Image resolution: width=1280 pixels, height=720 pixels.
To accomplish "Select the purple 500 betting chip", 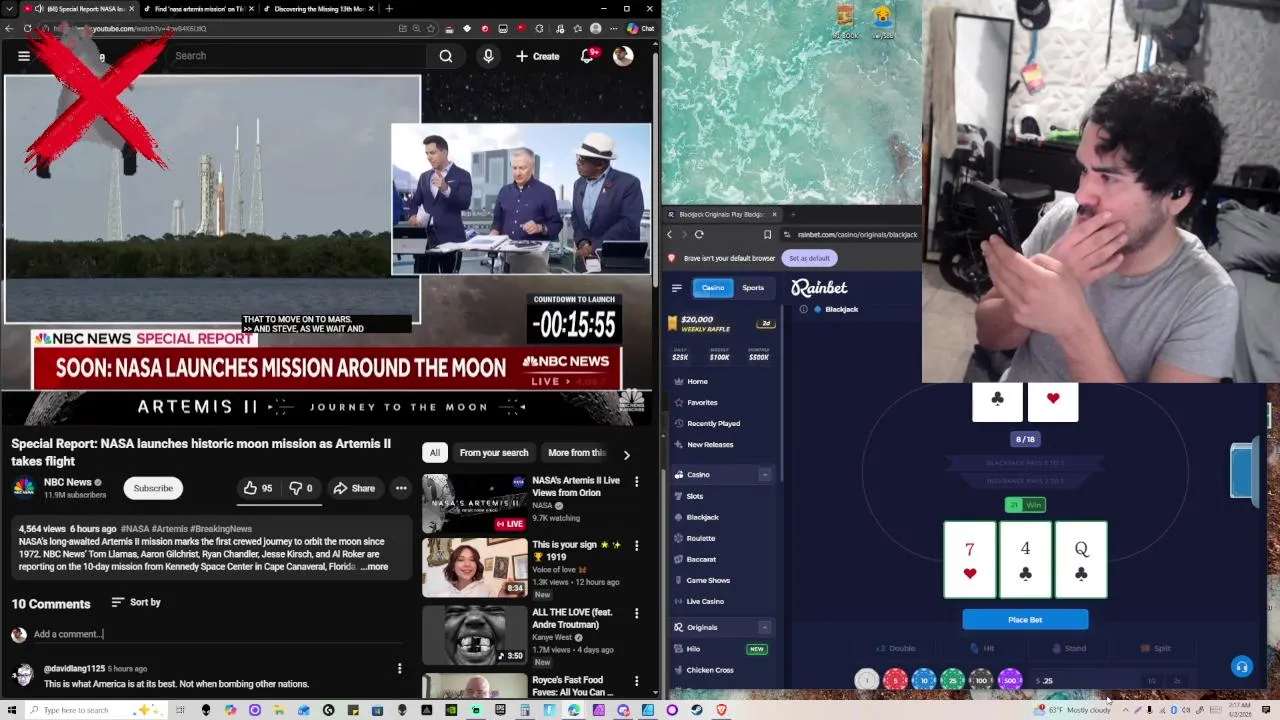I will (1010, 680).
